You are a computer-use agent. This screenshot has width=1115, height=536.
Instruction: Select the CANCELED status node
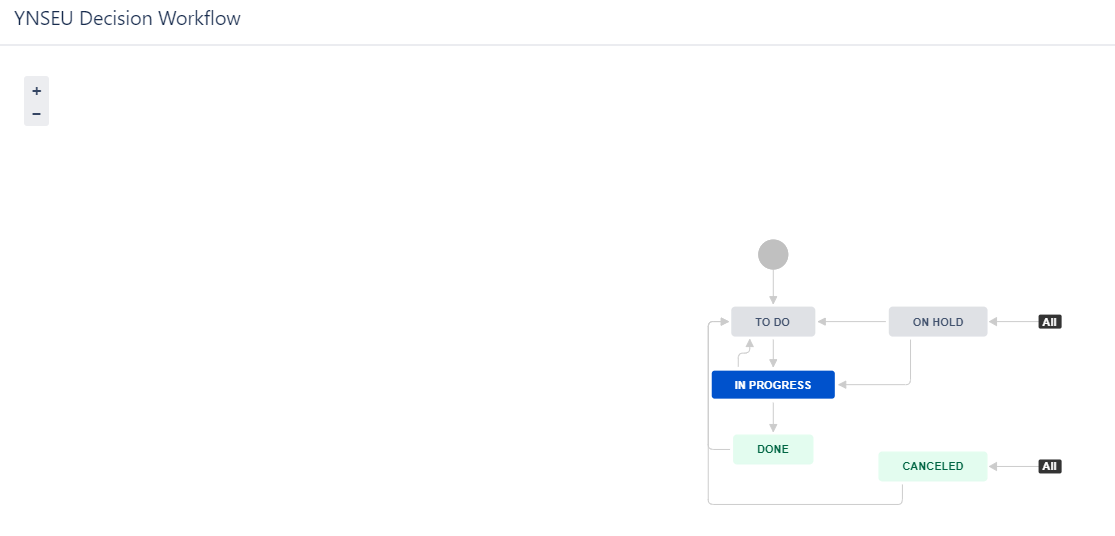coord(933,466)
